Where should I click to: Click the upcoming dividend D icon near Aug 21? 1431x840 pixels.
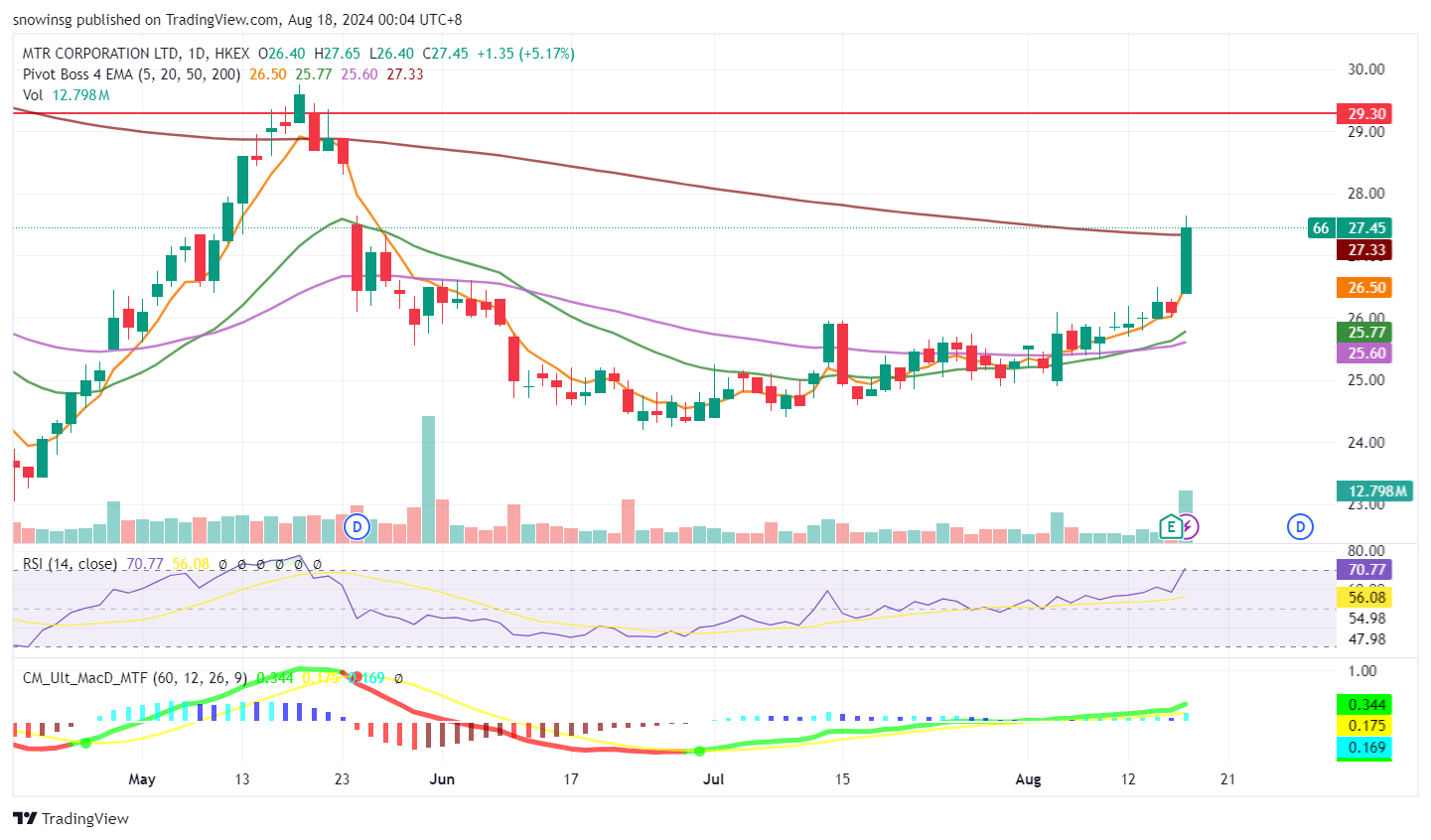(x=1300, y=526)
